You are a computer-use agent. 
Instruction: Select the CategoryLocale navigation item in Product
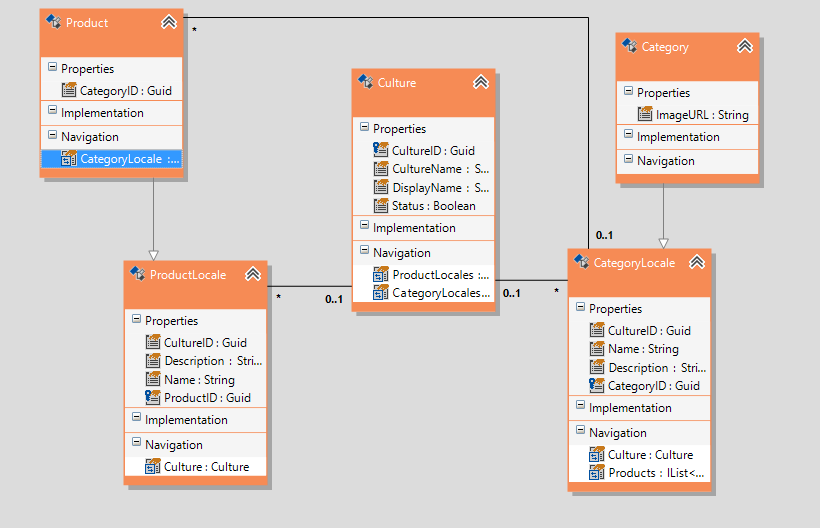[x=112, y=159]
